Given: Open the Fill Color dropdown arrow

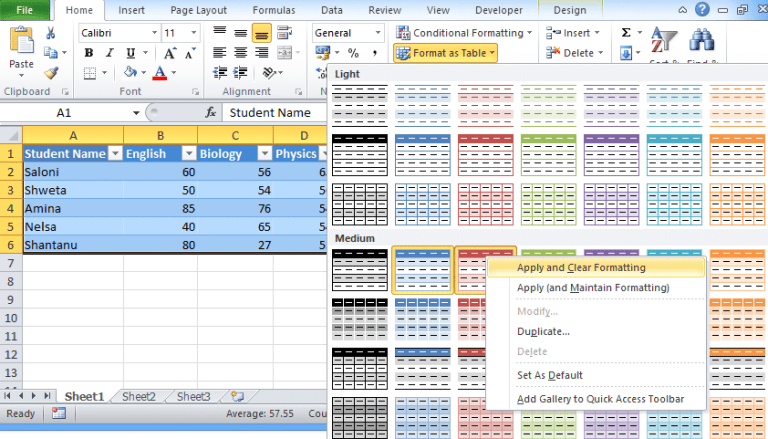Looking at the screenshot, I should point(144,73).
